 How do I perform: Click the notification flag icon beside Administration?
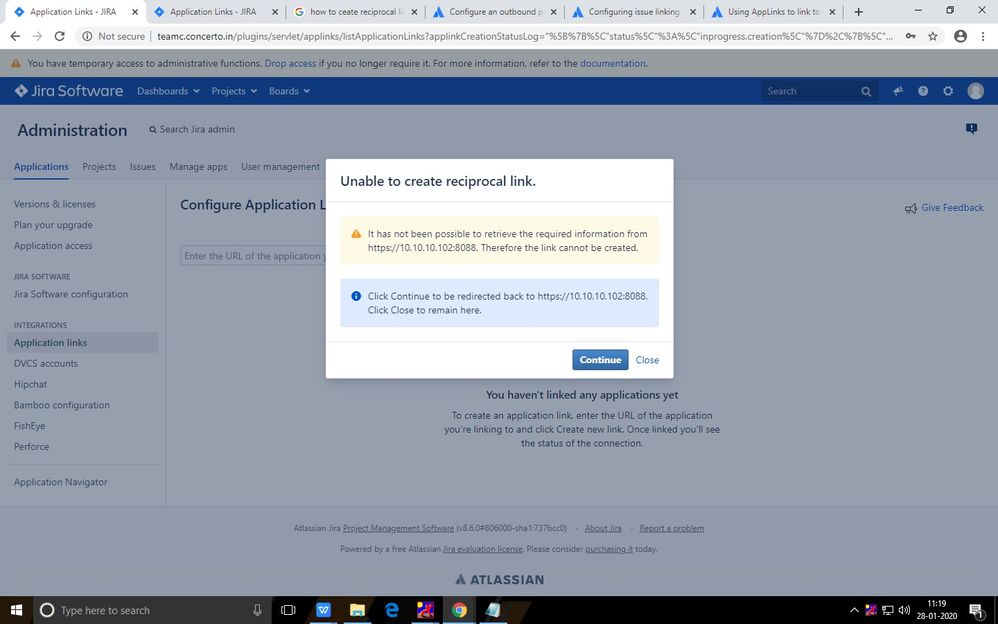[971, 129]
